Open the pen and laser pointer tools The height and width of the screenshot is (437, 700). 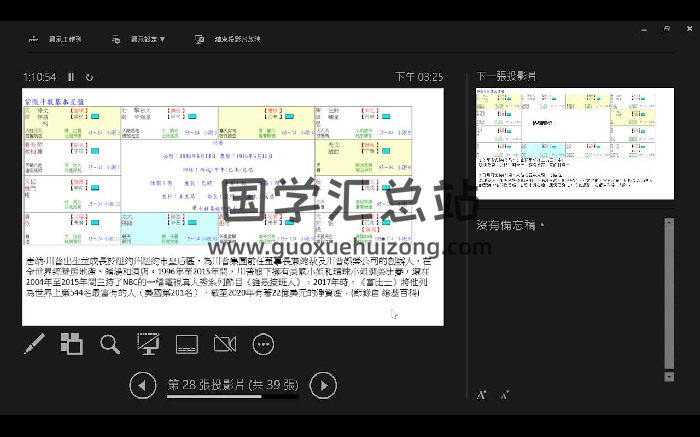point(34,344)
